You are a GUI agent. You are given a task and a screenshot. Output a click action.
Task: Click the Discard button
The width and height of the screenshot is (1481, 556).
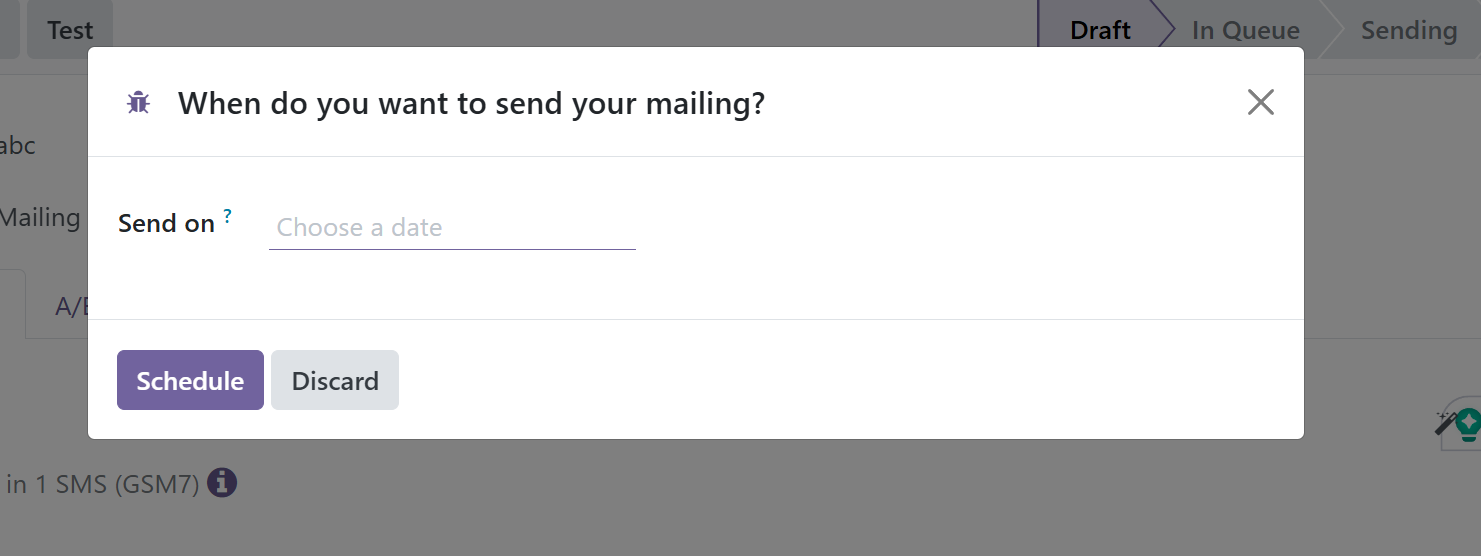point(335,380)
